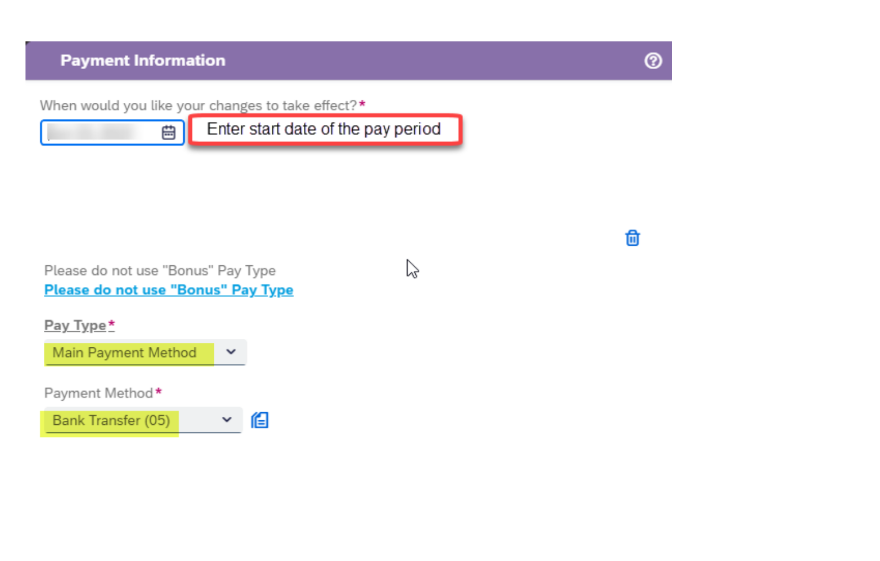This screenshot has width=880, height=561.
Task: Click the 'When would you like your changes' label
Action: coord(198,105)
